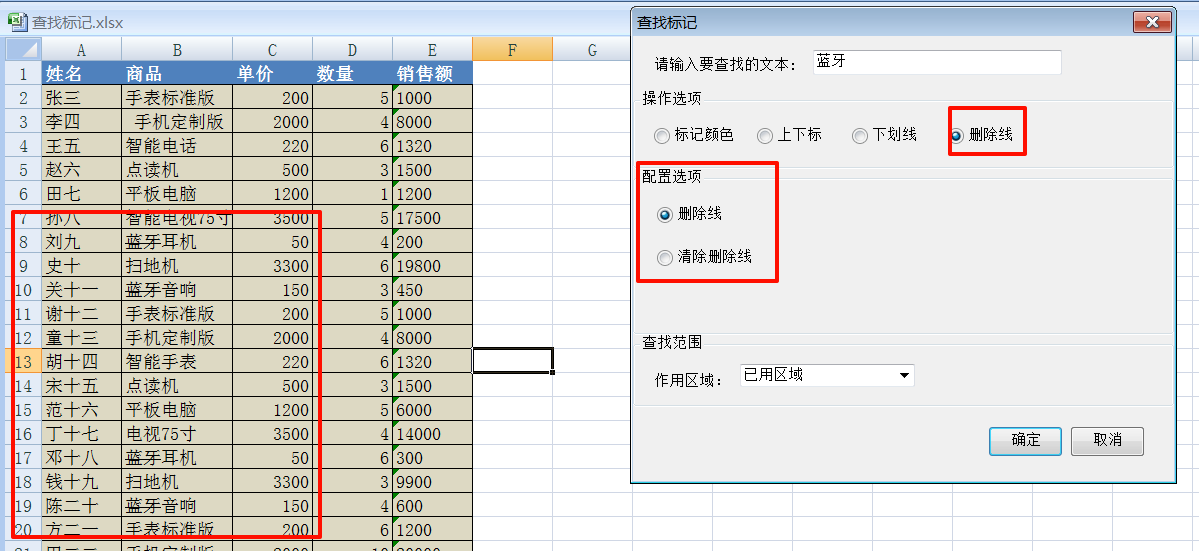Click the active empty cell F13

(x=512, y=361)
